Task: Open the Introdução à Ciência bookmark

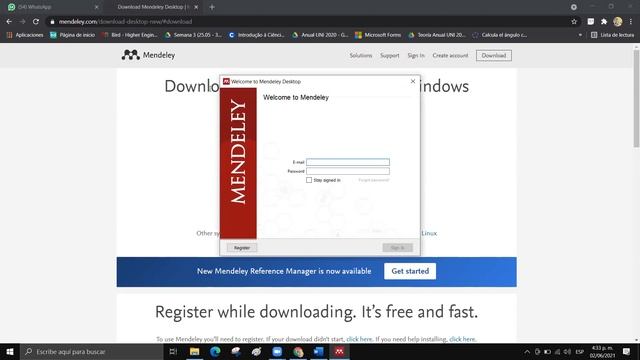Action: click(x=256, y=35)
